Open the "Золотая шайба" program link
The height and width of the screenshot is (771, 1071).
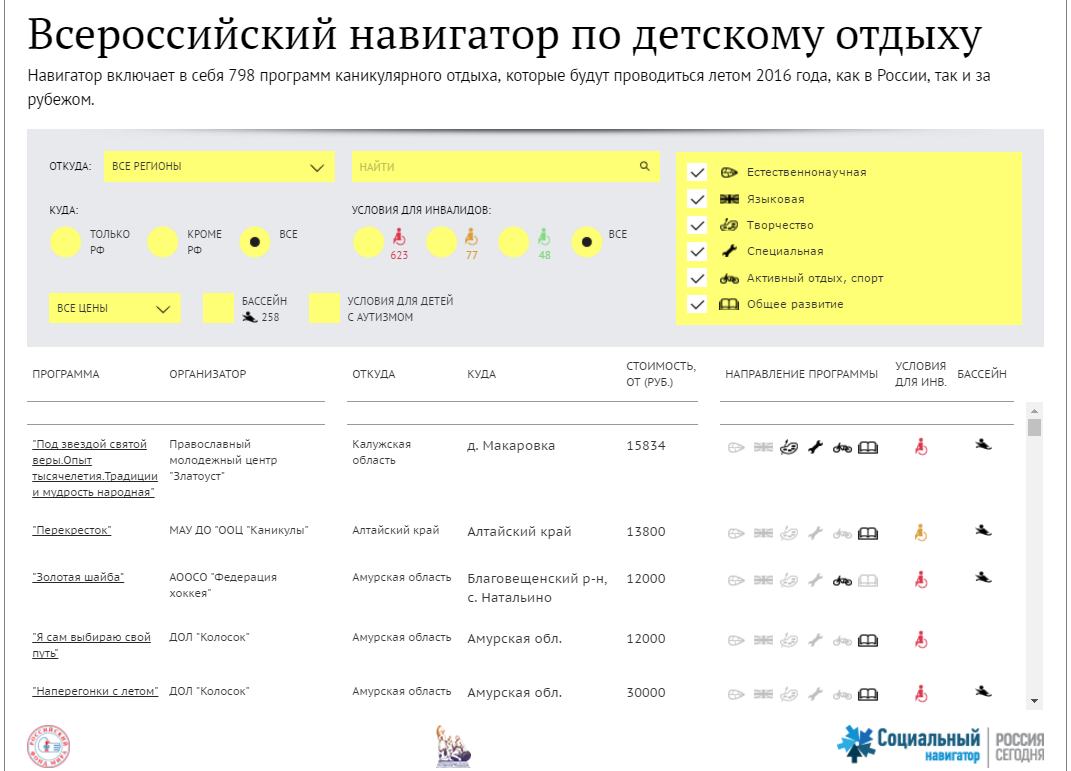tap(78, 577)
